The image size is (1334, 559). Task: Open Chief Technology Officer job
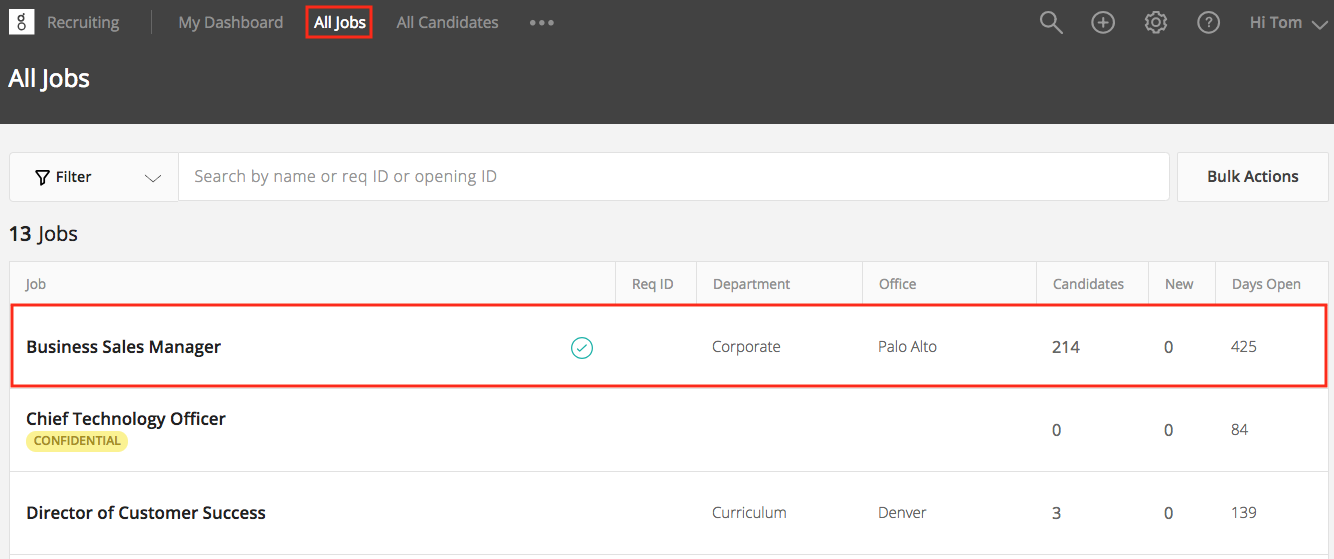[x=126, y=419]
